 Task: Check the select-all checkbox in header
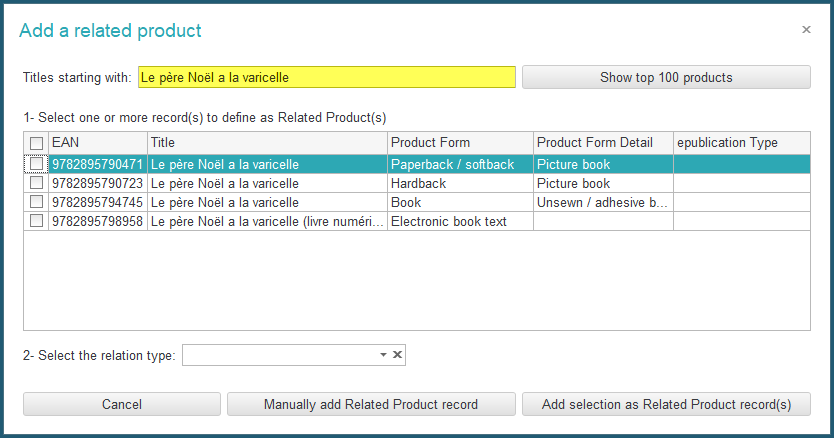[36, 143]
